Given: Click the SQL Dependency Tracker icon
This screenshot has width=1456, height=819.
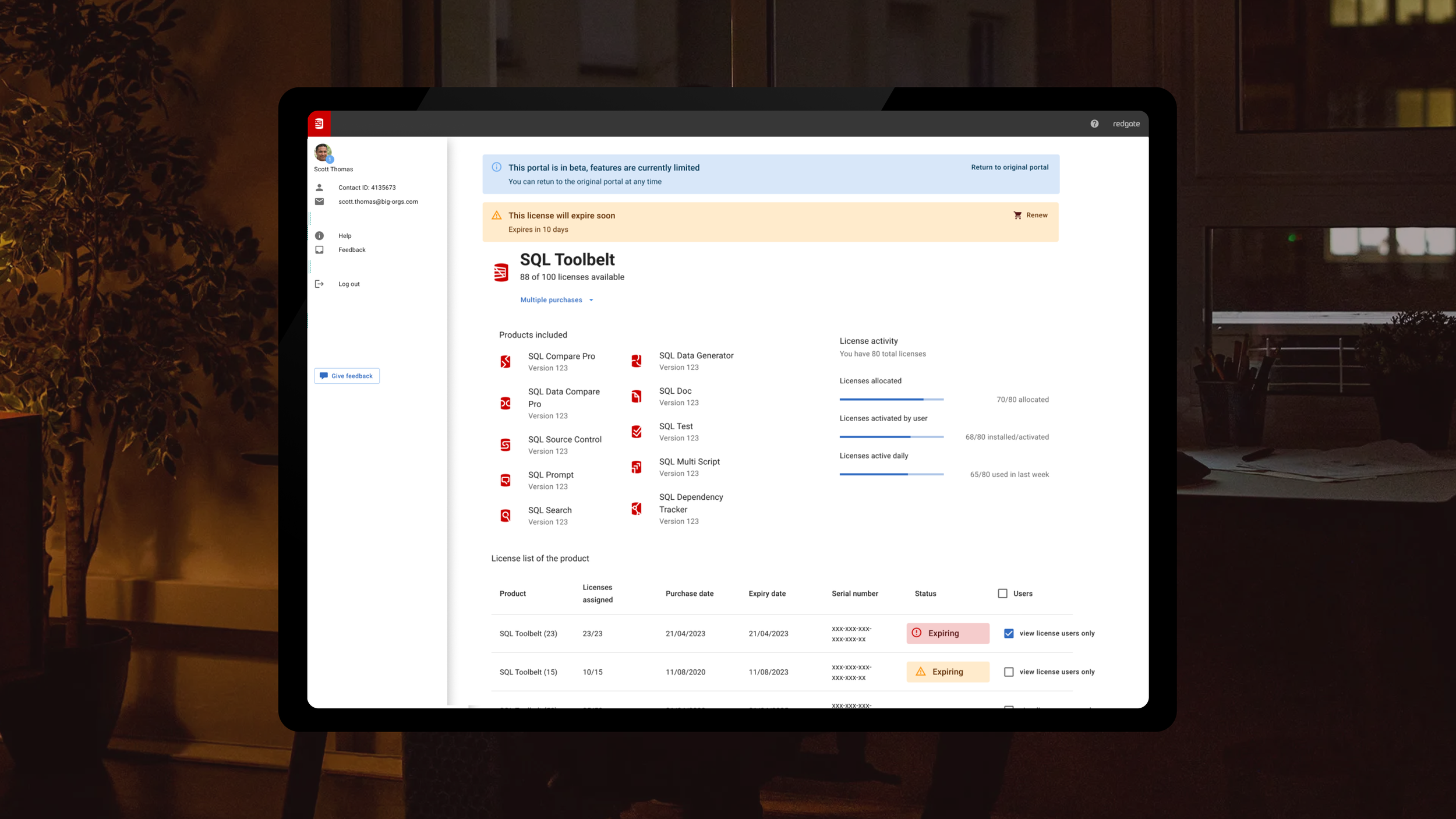Looking at the screenshot, I should pyautogui.click(x=637, y=509).
